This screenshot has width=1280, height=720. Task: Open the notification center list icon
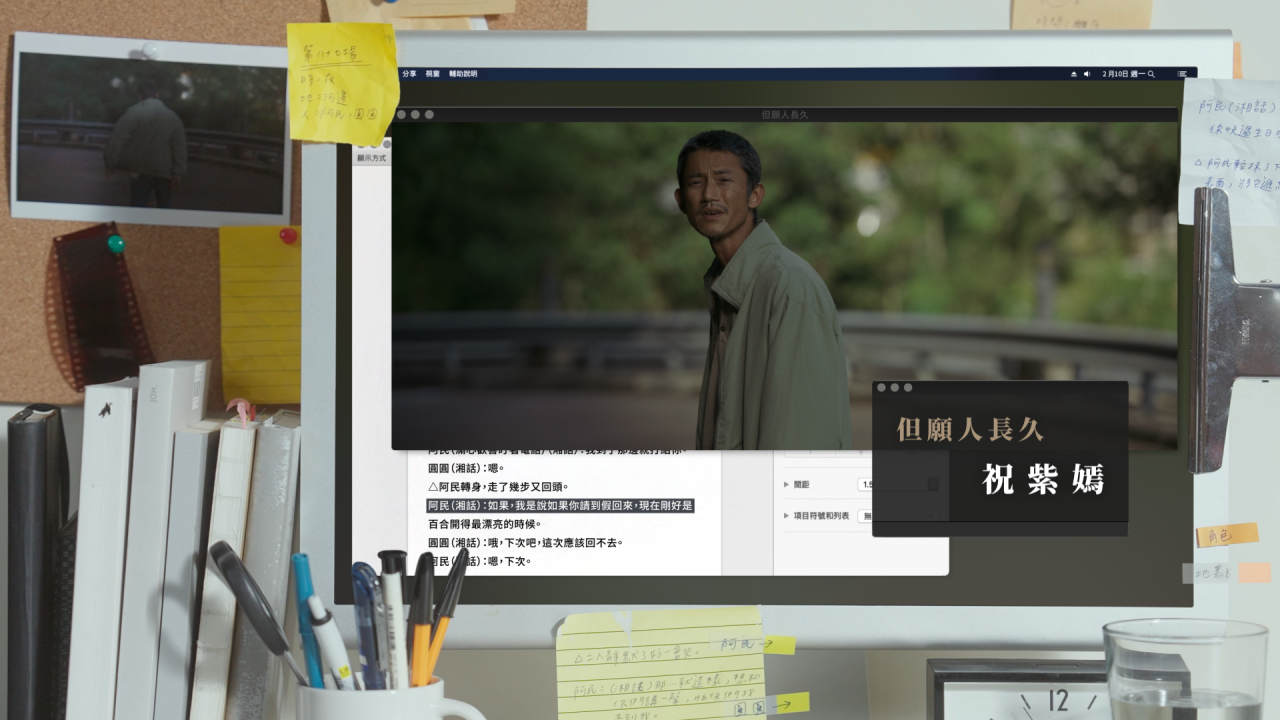[x=1182, y=74]
